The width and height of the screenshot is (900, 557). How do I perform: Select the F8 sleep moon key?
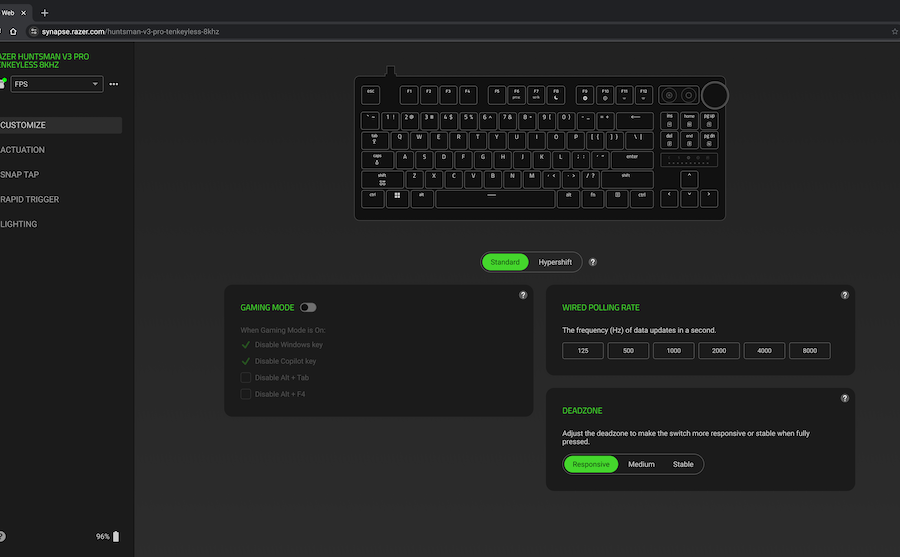coord(556,95)
